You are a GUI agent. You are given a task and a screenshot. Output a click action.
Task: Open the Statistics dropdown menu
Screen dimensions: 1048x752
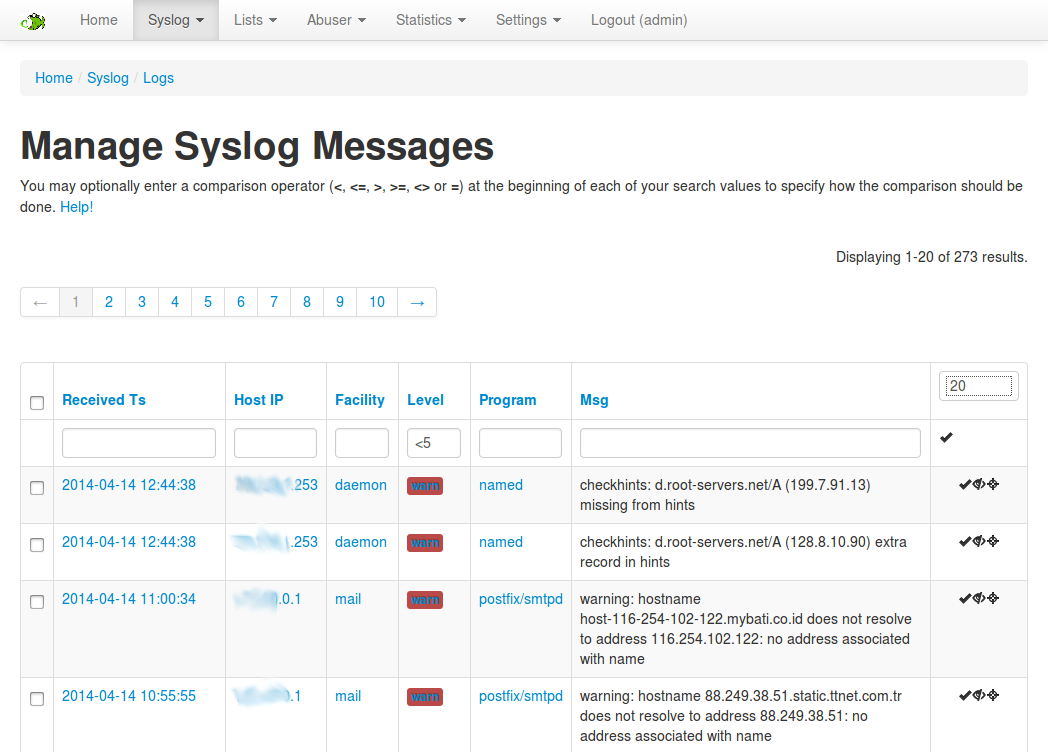tap(430, 20)
